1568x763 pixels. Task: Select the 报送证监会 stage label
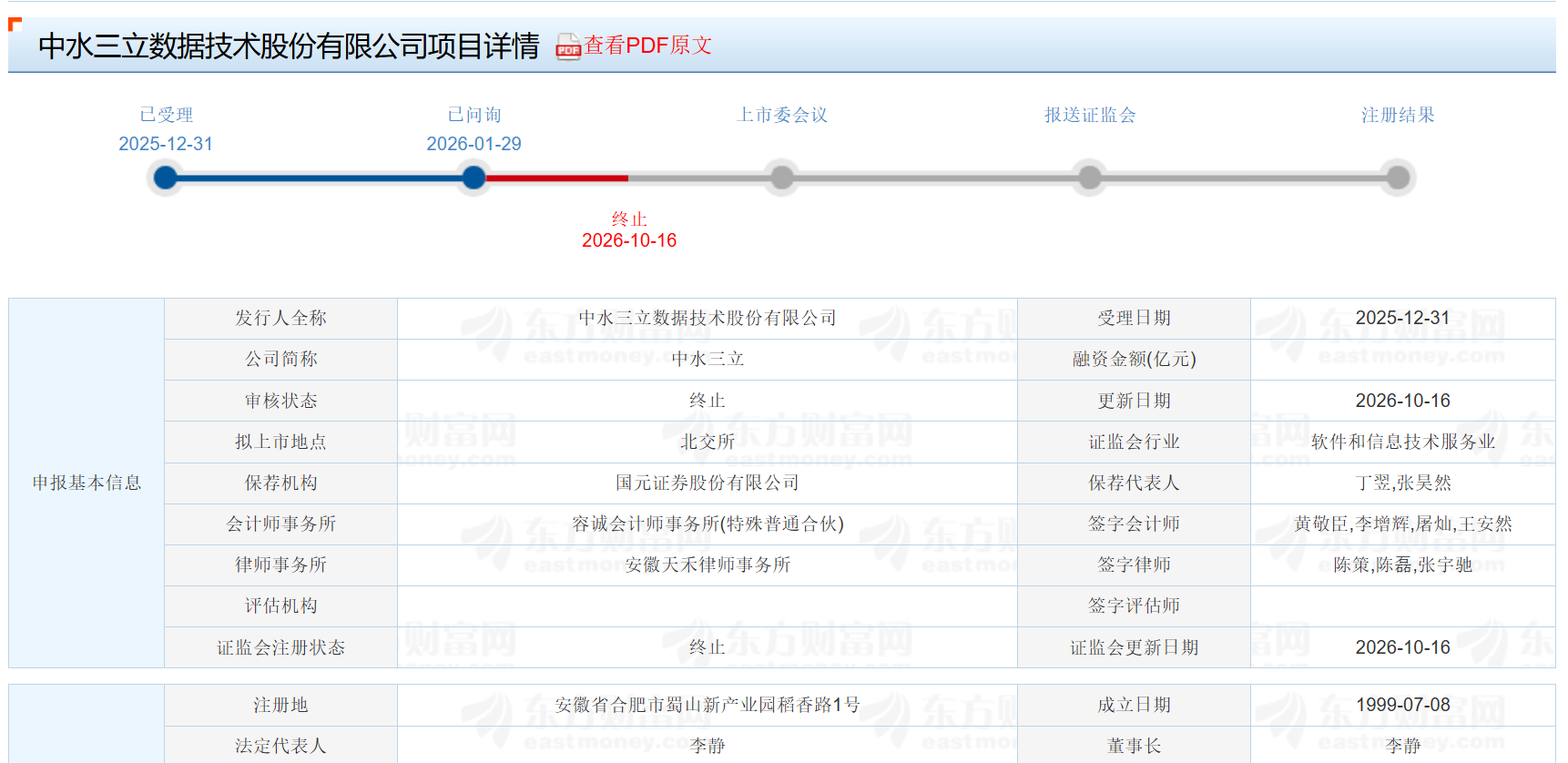pyautogui.click(x=1090, y=115)
